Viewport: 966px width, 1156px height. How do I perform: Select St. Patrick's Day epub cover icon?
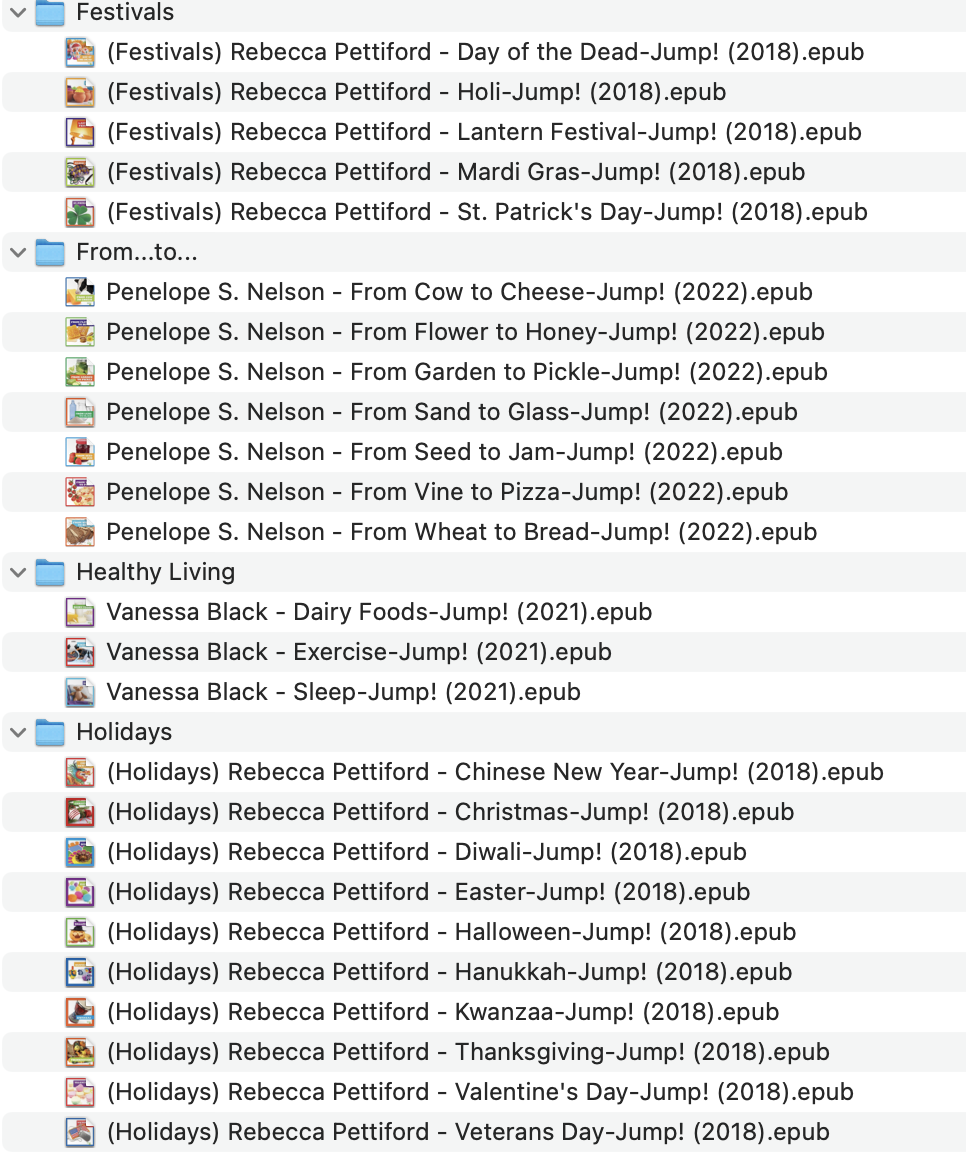pos(80,212)
